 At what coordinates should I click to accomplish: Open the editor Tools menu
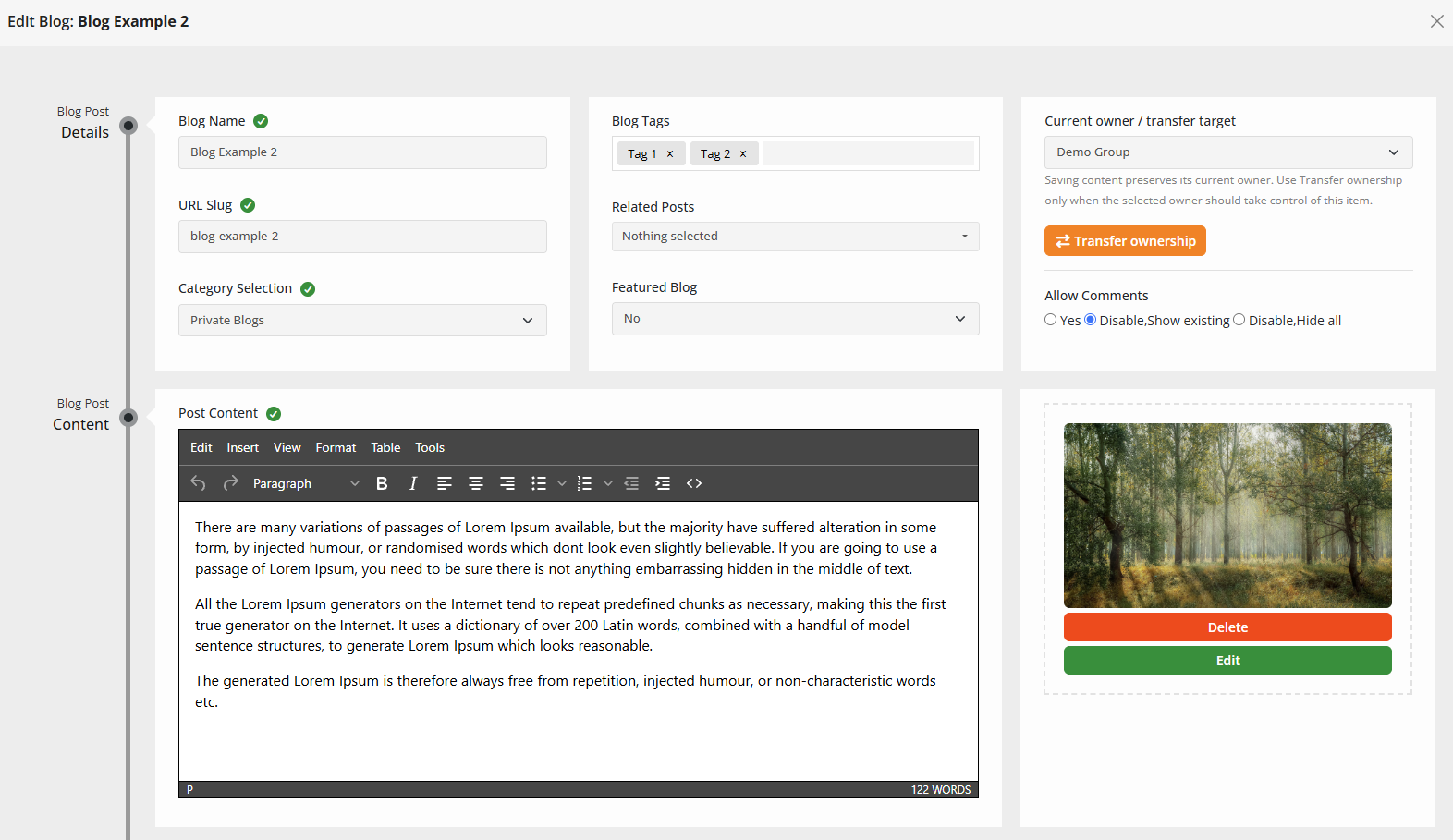[x=430, y=447]
